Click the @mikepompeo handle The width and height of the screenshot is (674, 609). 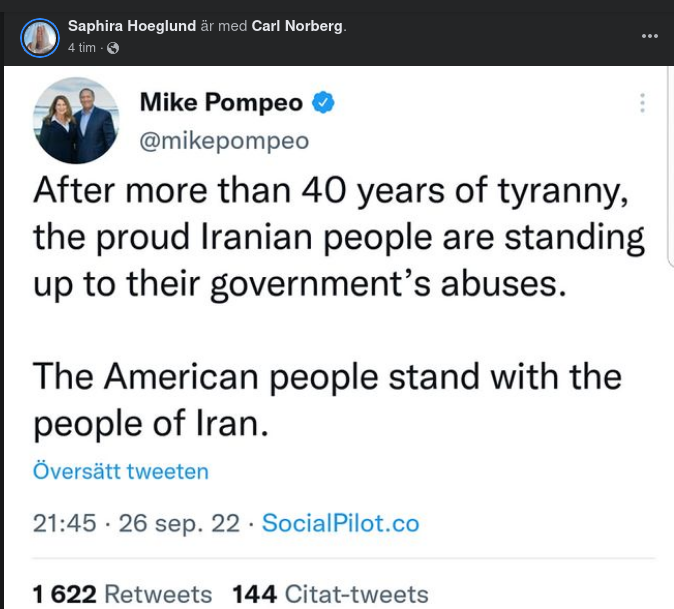[x=224, y=140]
